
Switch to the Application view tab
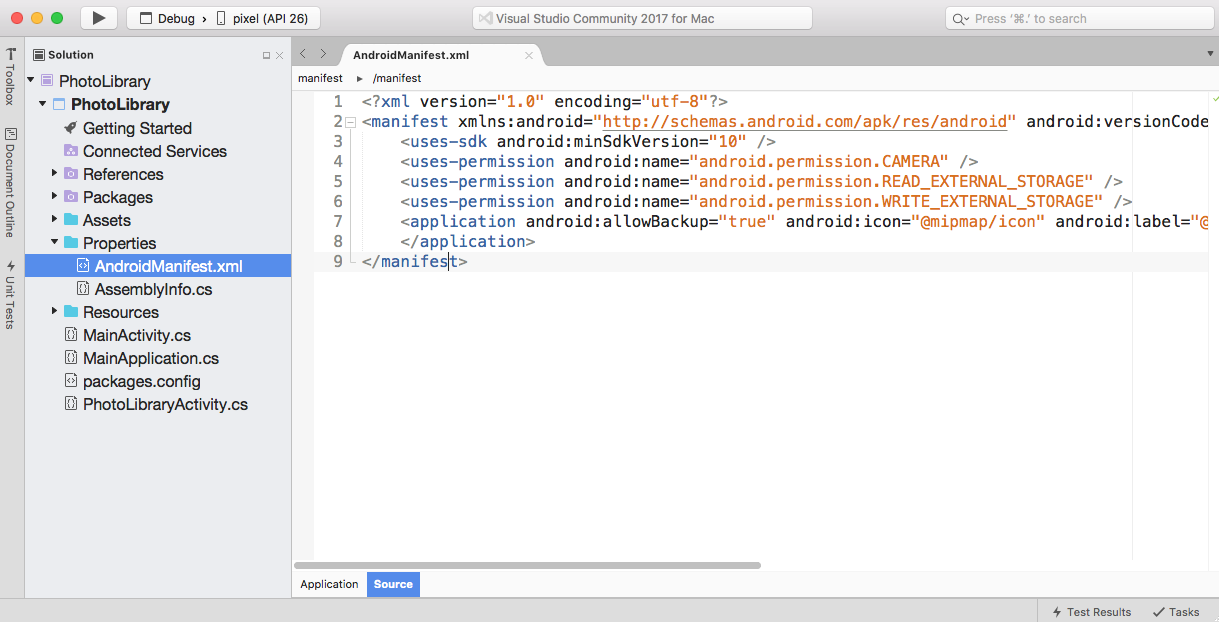coord(329,584)
